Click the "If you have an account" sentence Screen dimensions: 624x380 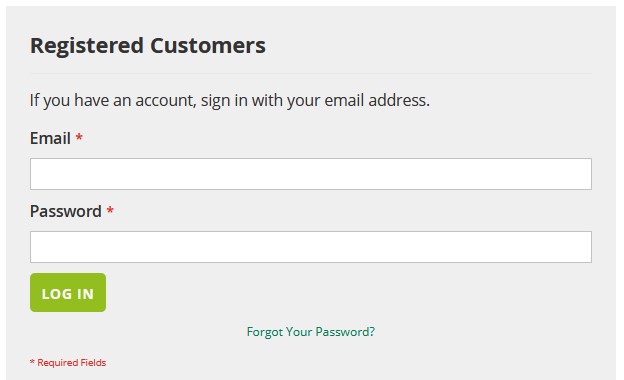pos(230,100)
